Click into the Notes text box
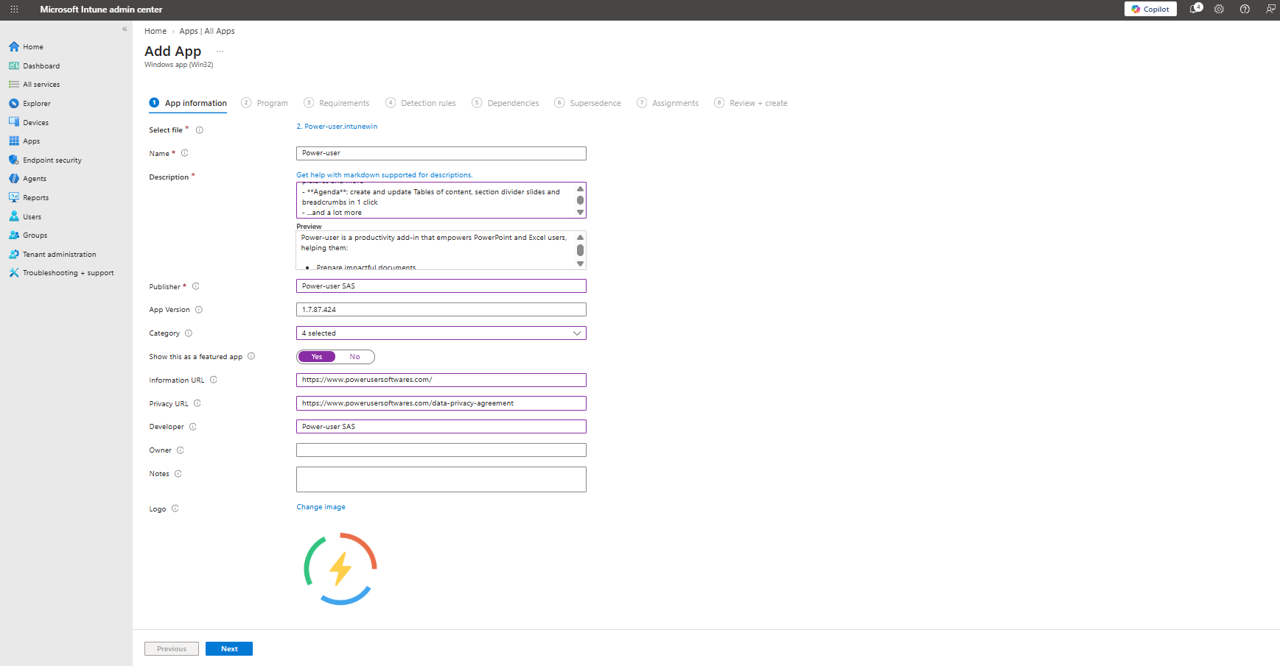 [441, 479]
